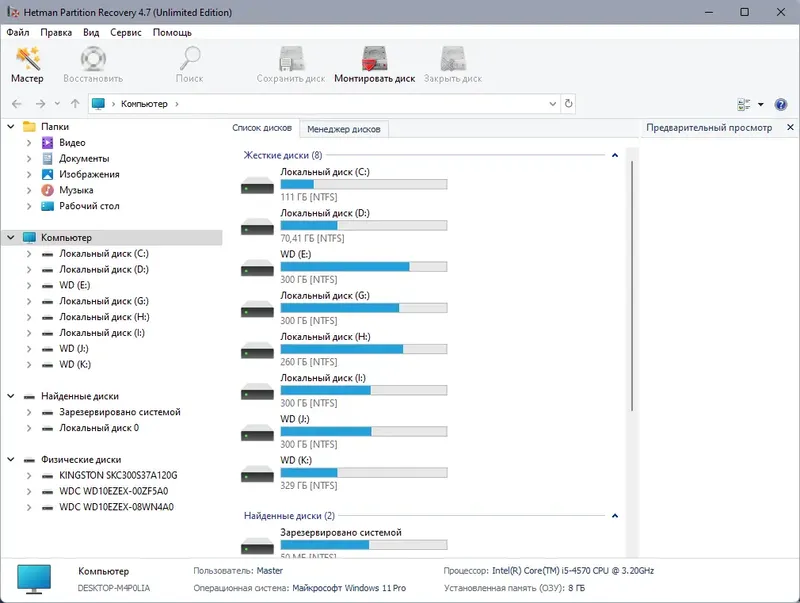The height and width of the screenshot is (603, 800).
Task: Click the 329 ГБ [NTFS] size label
Action: [309, 486]
